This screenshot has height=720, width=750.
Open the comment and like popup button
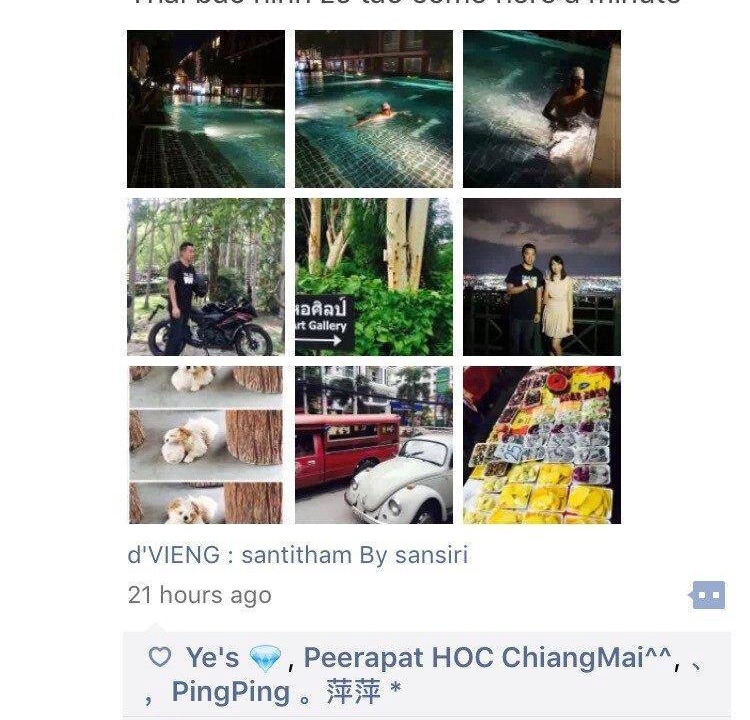point(708,595)
